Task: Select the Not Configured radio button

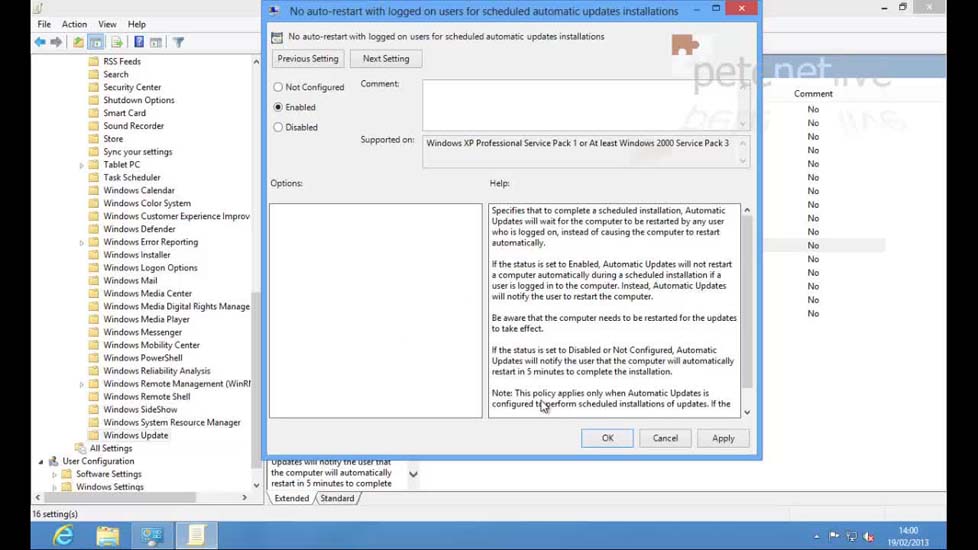Action: (x=278, y=87)
